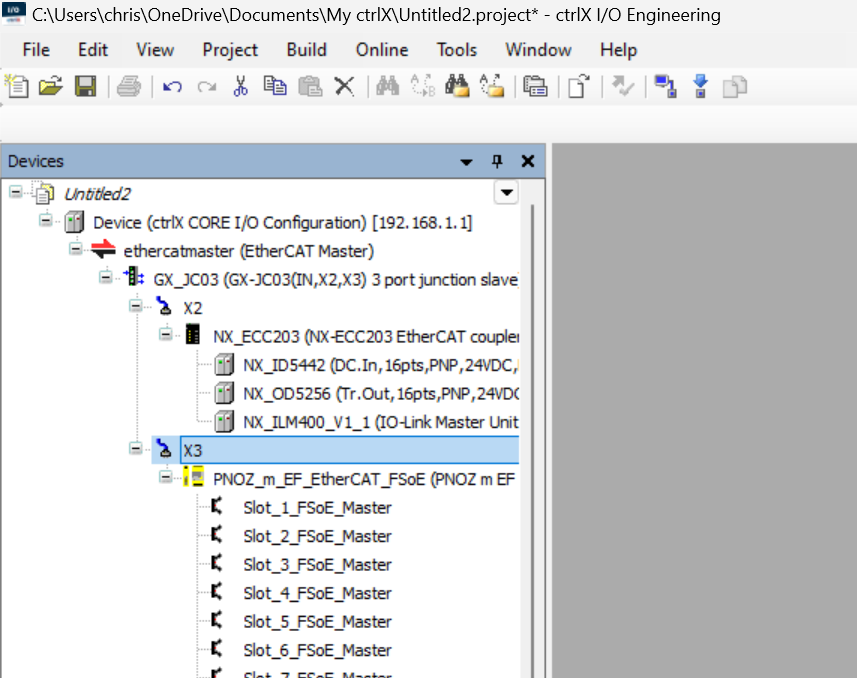Collapse the NX_ECC203 coupler node
Screen dimensions: 857x678
pyautogui.click(x=166, y=334)
